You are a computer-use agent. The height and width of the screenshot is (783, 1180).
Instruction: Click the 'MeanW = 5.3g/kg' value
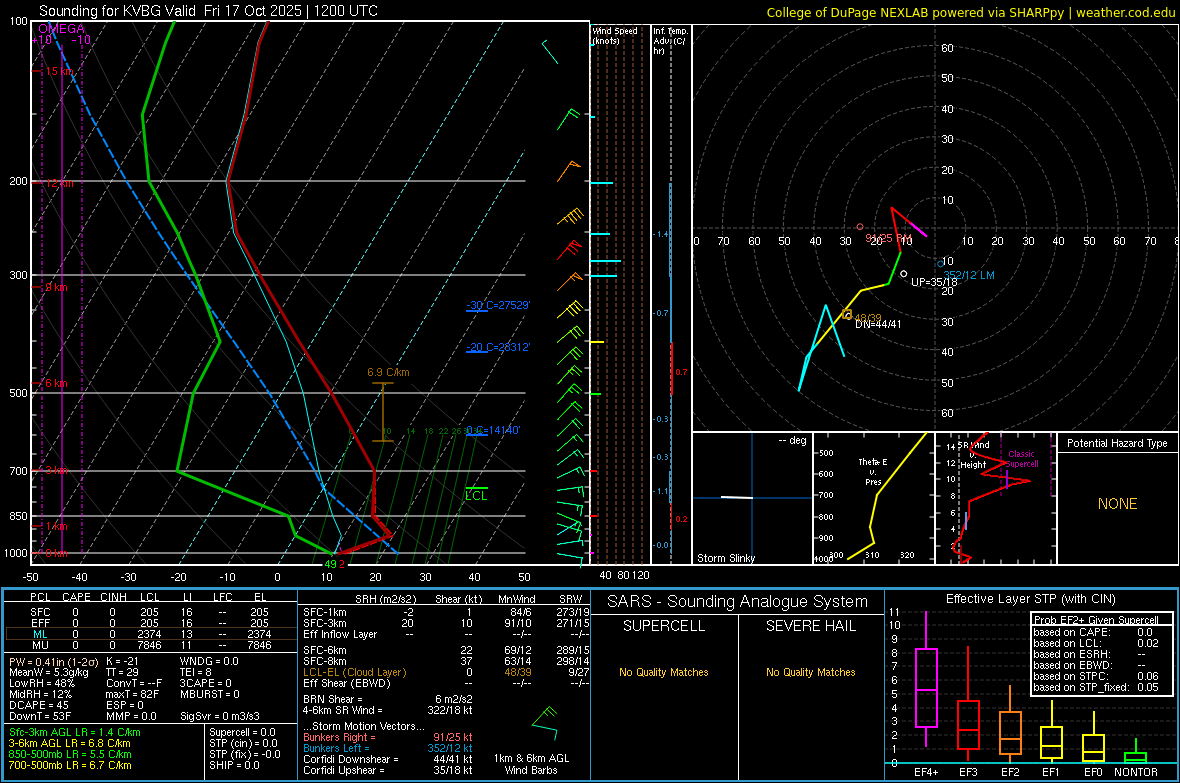pyautogui.click(x=49, y=672)
